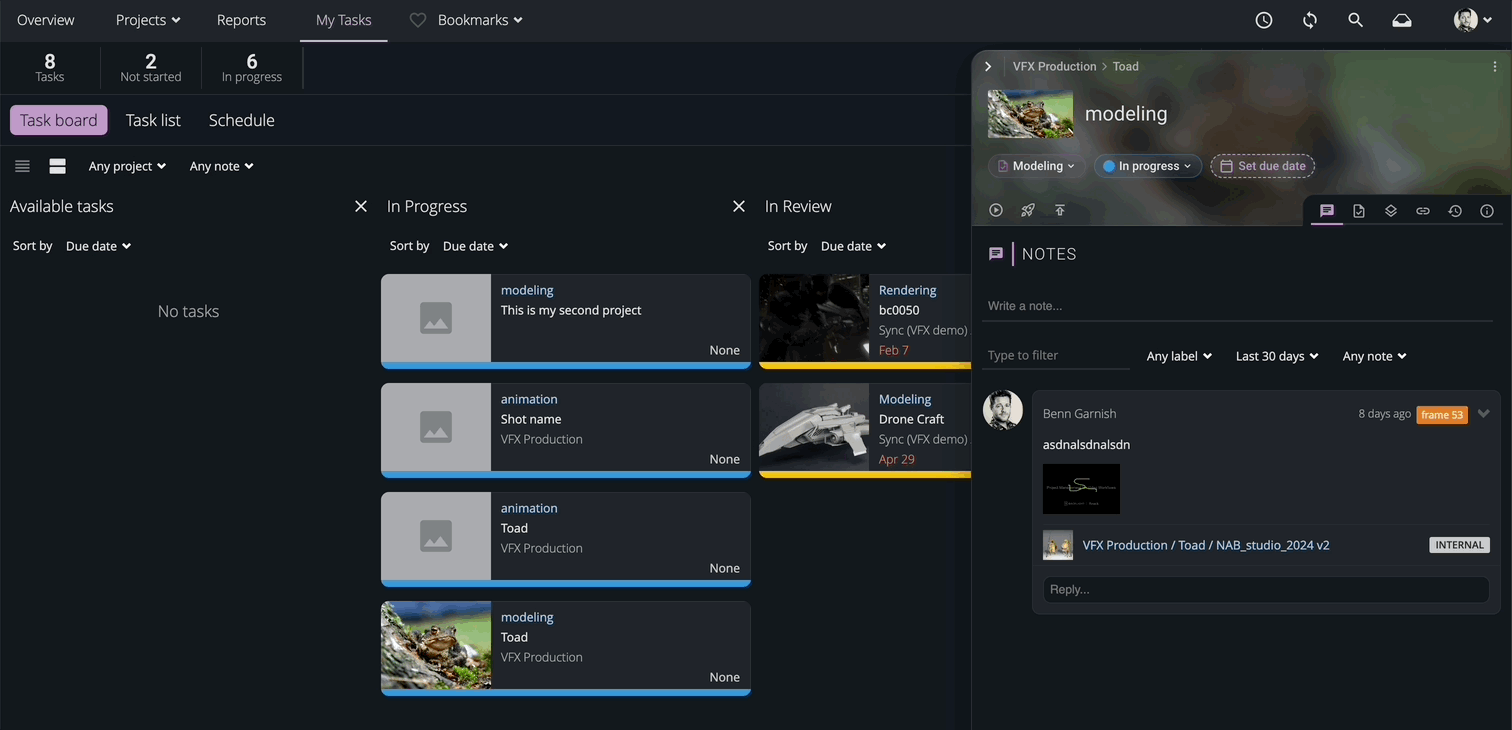Click the Links chain icon
The height and width of the screenshot is (730, 1512).
coord(1423,210)
